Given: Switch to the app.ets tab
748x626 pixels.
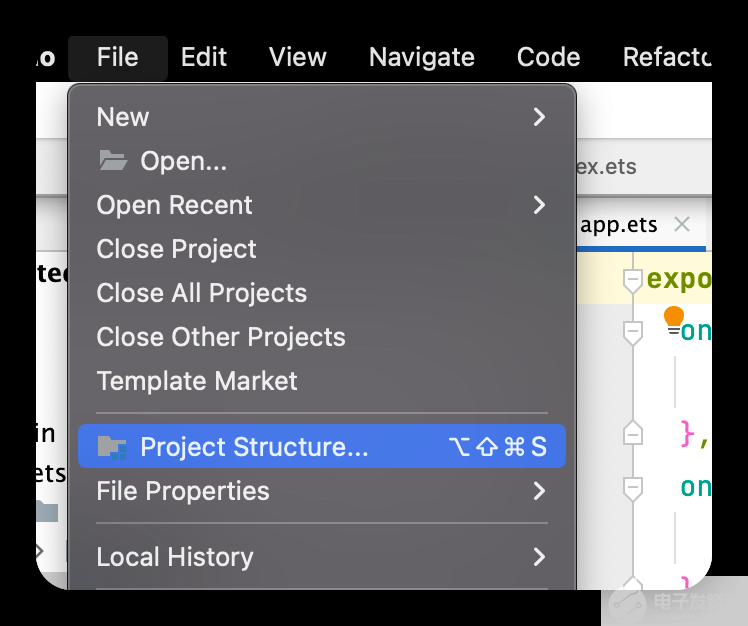Looking at the screenshot, I should 618,224.
